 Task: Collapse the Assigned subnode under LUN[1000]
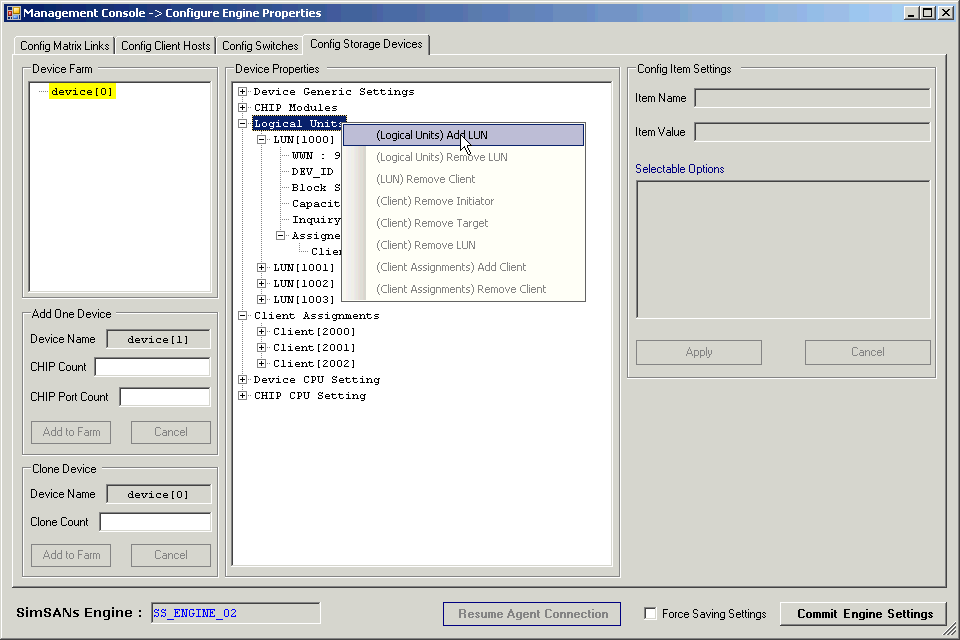280,235
